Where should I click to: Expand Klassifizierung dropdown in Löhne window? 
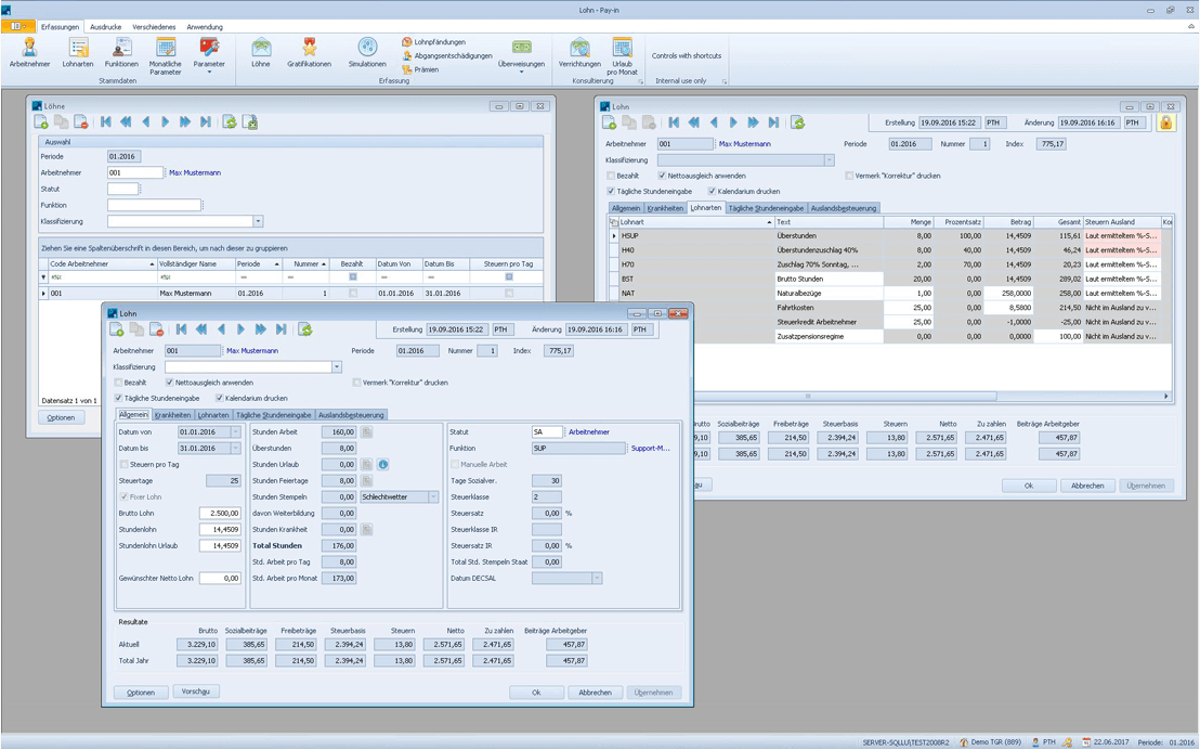[258, 221]
